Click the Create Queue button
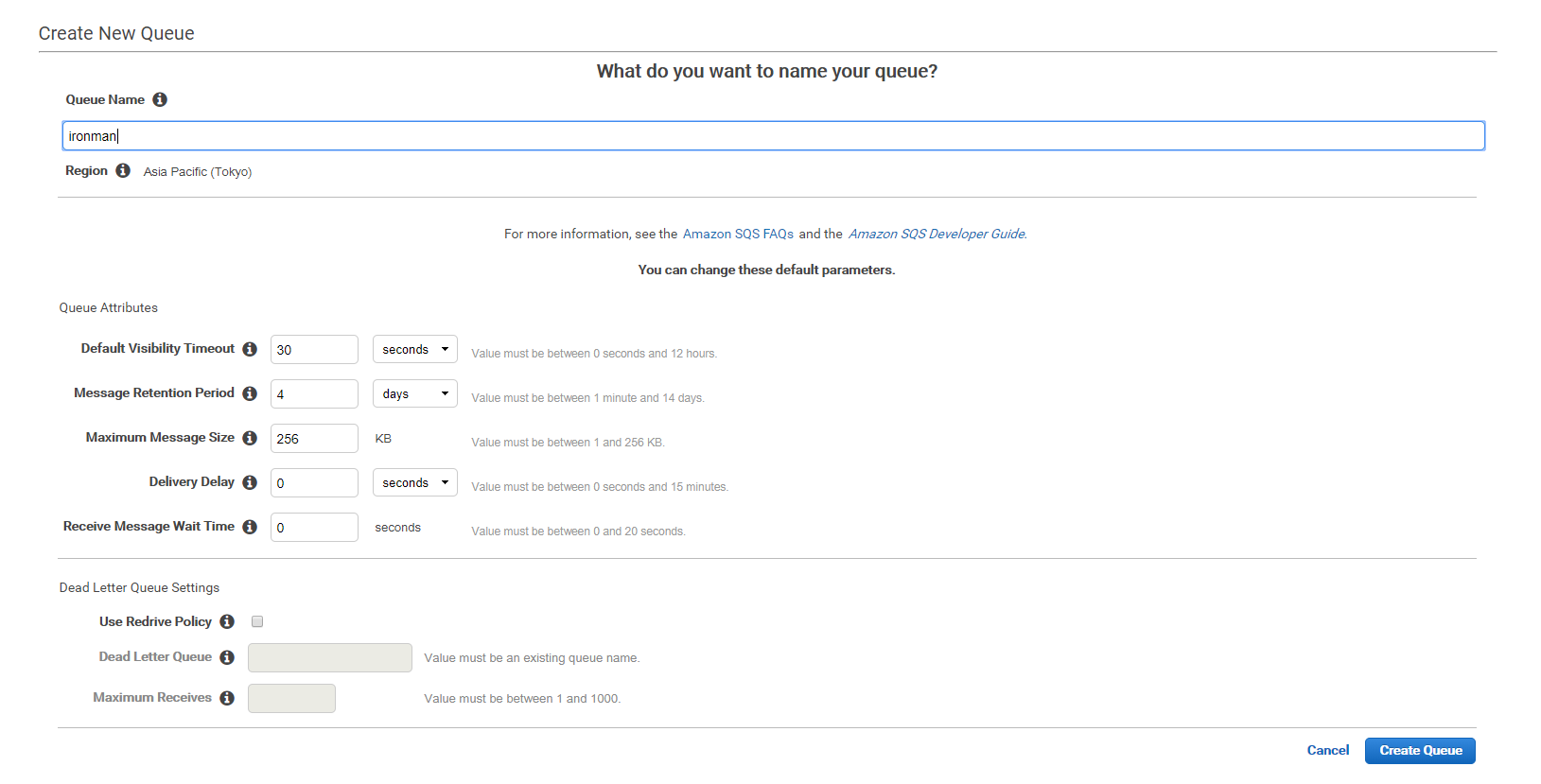This screenshot has width=1541, height=784. click(x=1420, y=750)
